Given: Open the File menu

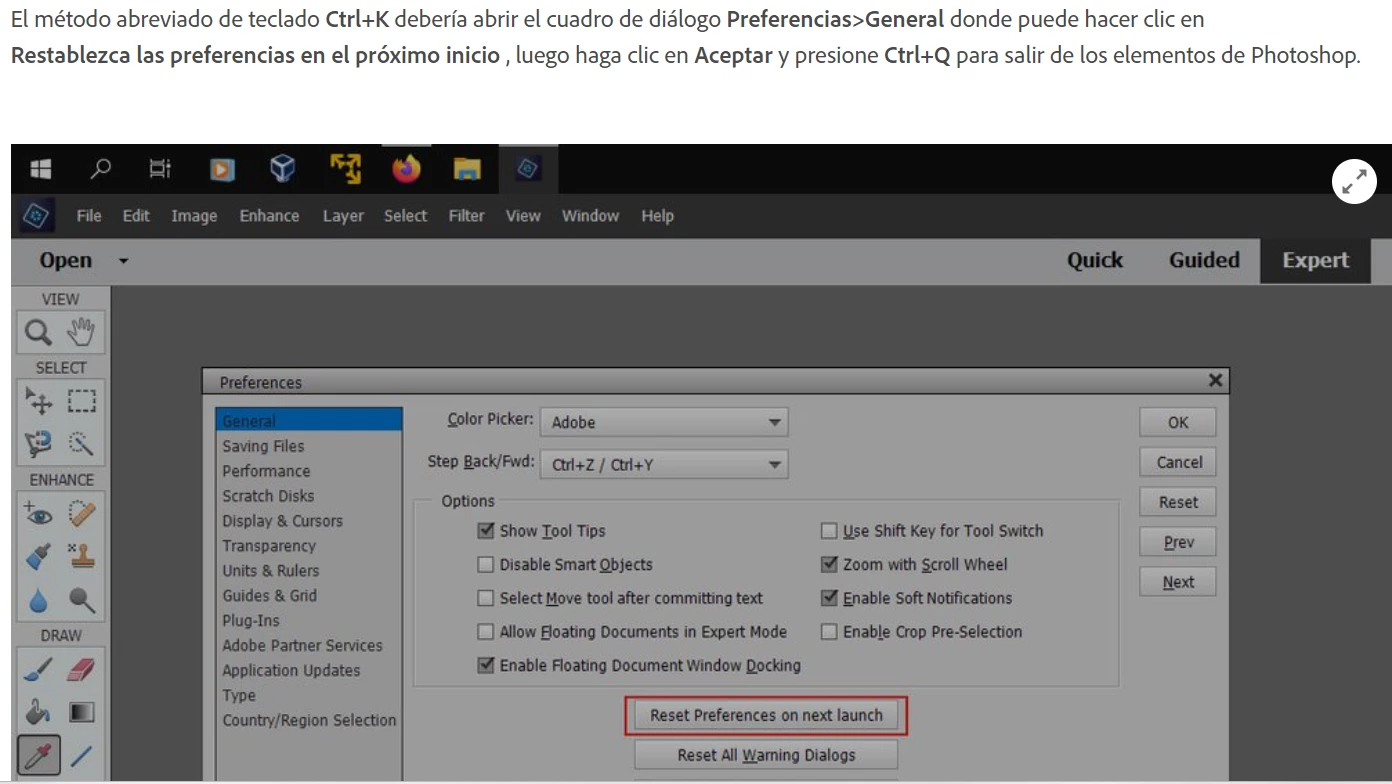Looking at the screenshot, I should [x=89, y=216].
